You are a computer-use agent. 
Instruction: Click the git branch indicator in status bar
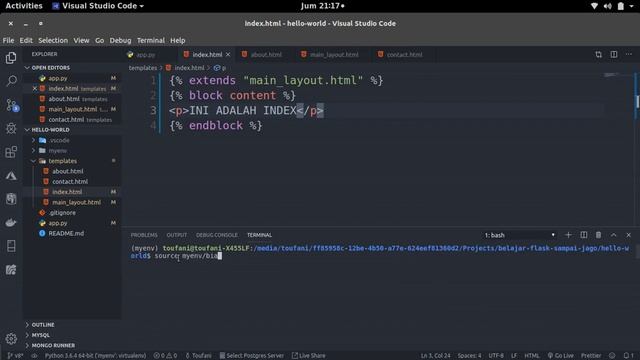15,356
